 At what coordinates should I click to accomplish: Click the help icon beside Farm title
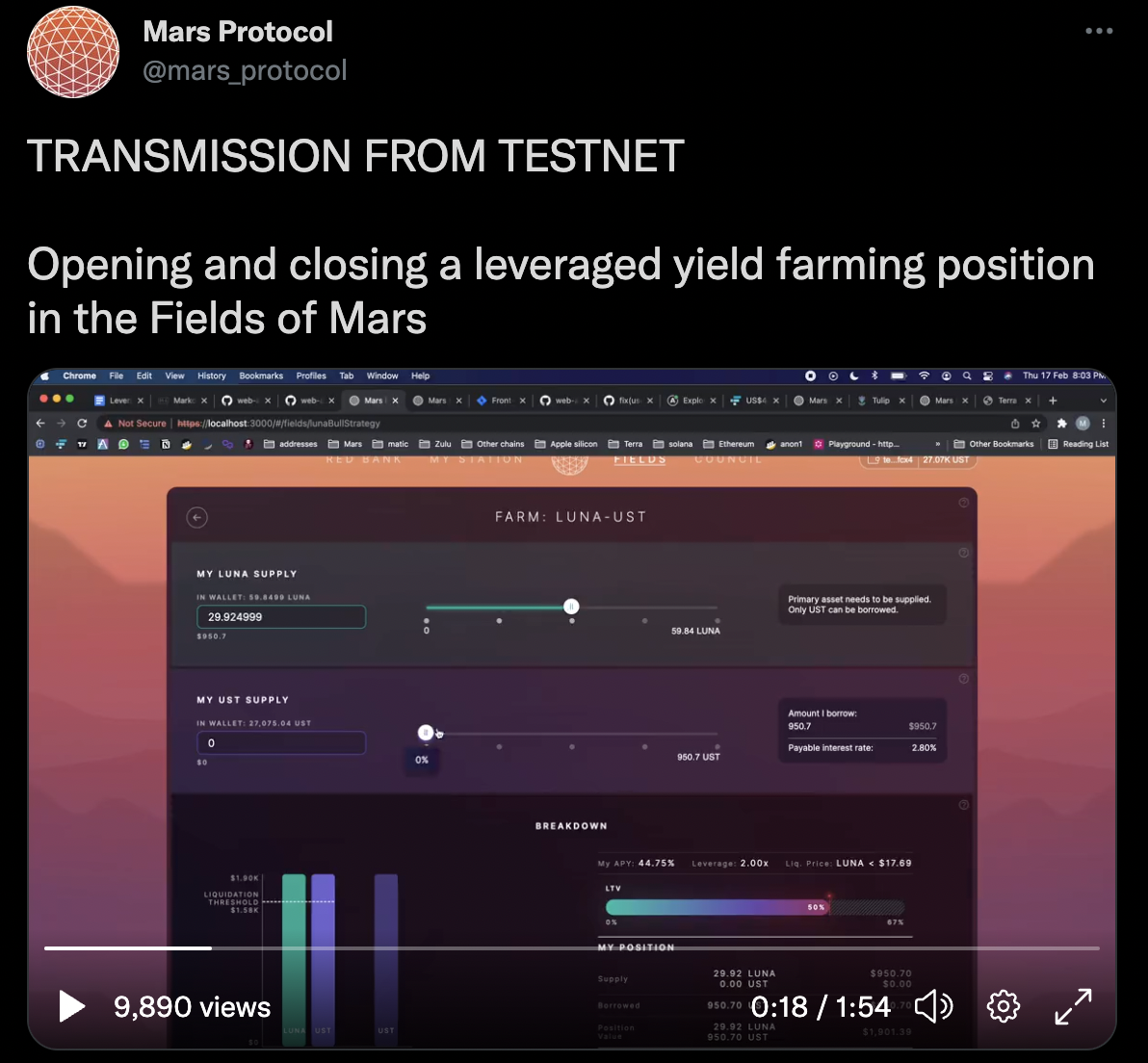tap(963, 503)
